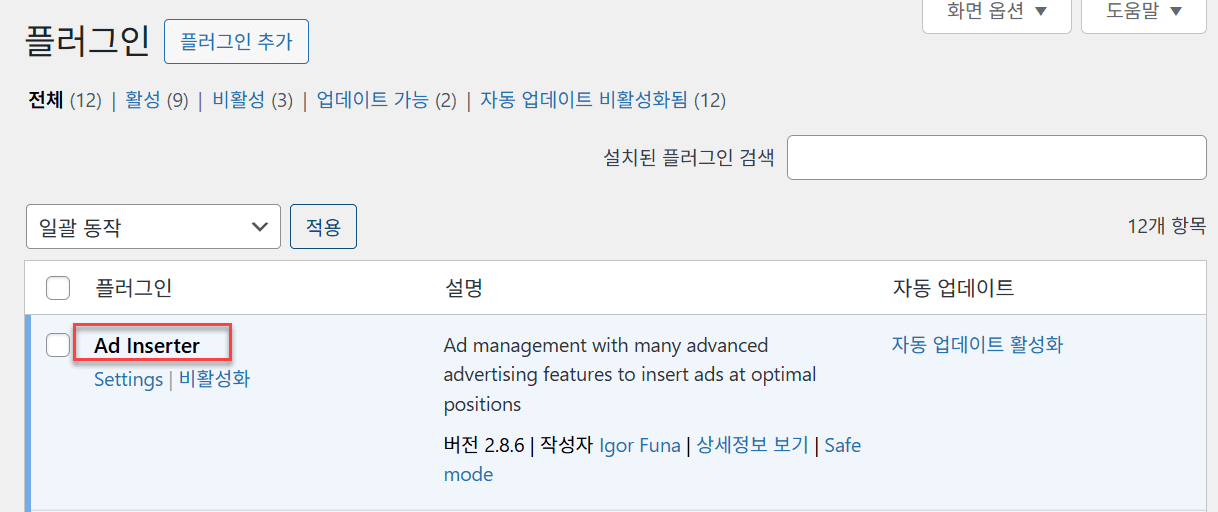Expand the 도움말 help panel
Viewport: 1218px width, 512px height.
[1143, 13]
